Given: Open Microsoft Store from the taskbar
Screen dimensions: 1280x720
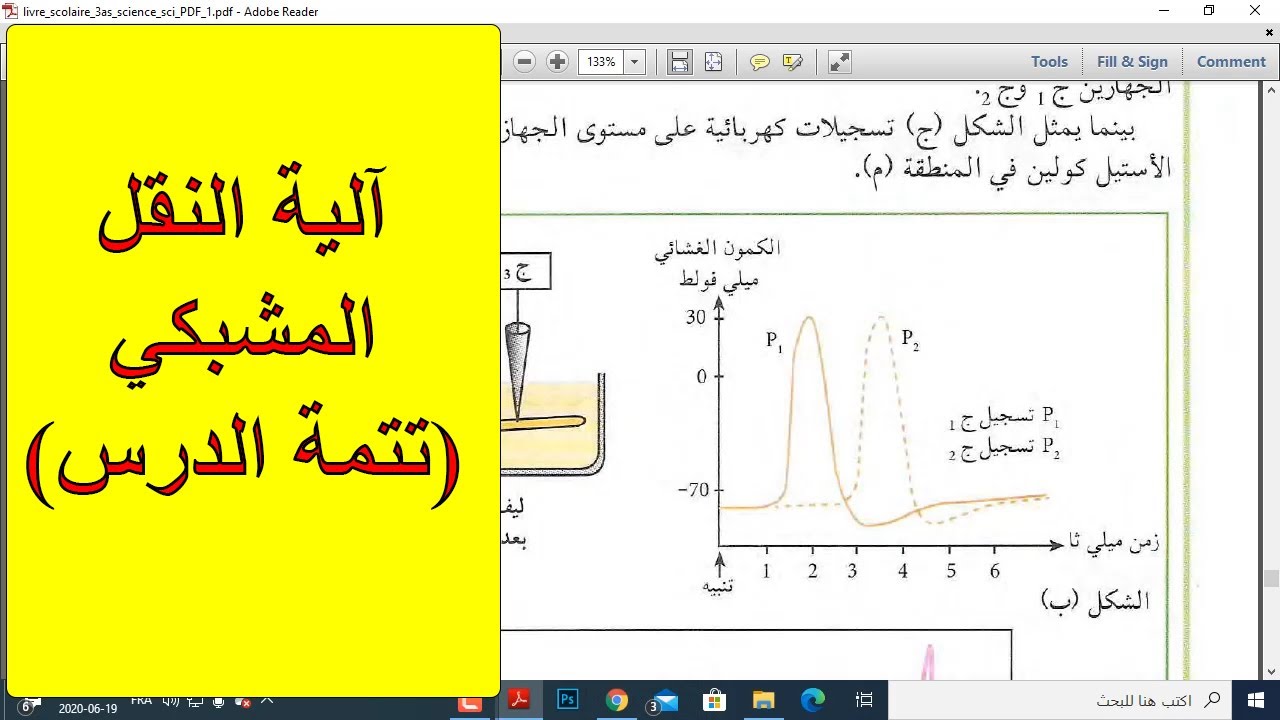Looking at the screenshot, I should coord(713,700).
